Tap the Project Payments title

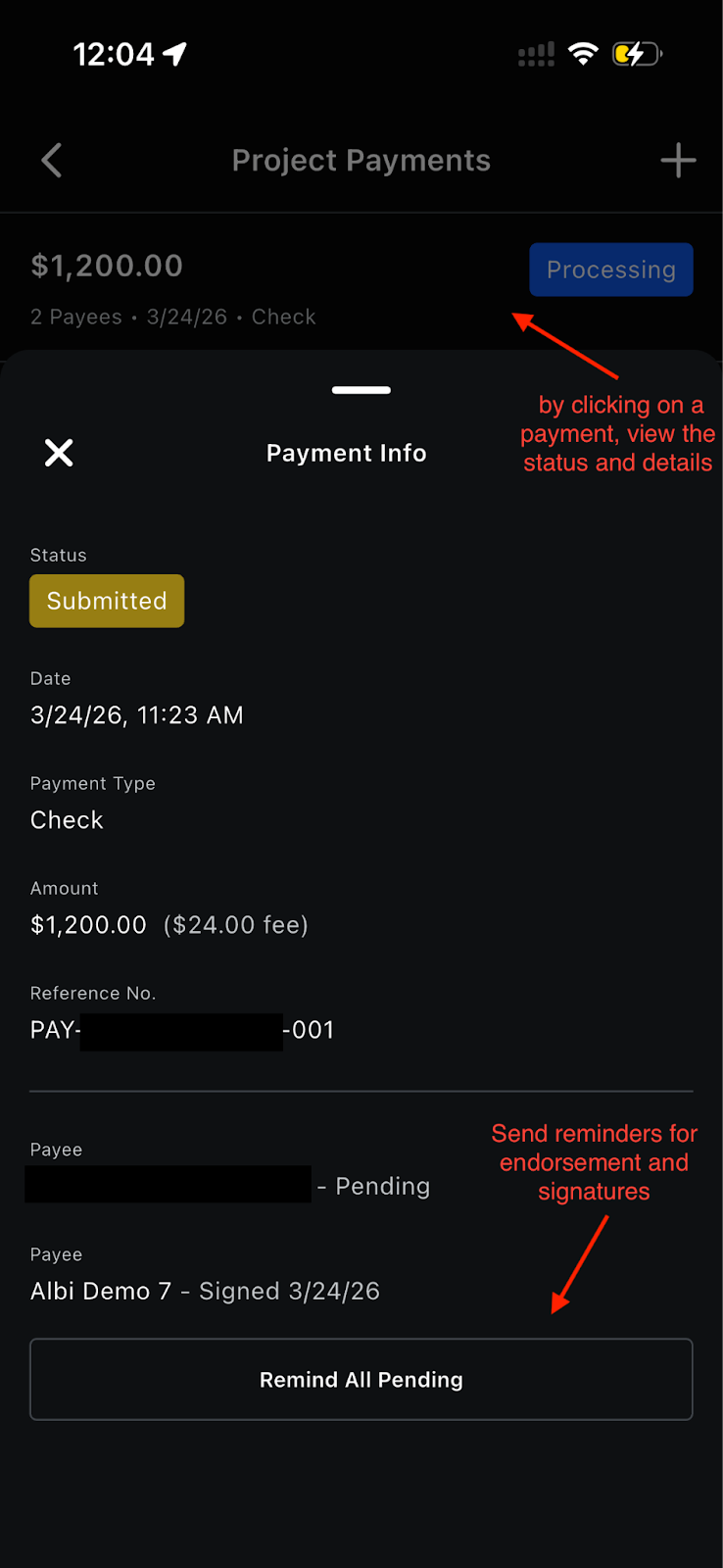[x=361, y=161]
